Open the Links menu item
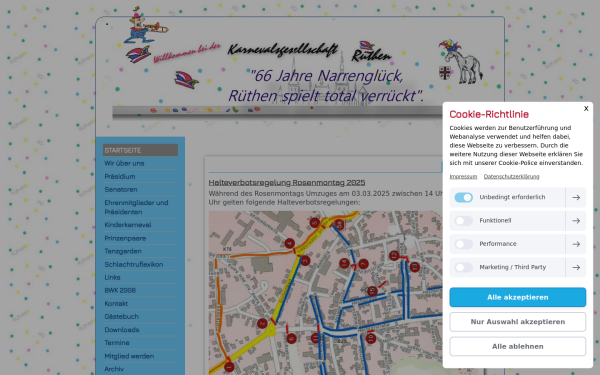600x375 pixels. [140, 277]
